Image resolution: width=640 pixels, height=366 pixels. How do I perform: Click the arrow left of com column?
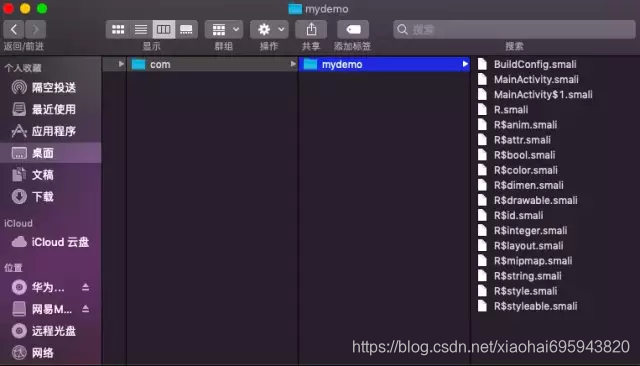121,64
